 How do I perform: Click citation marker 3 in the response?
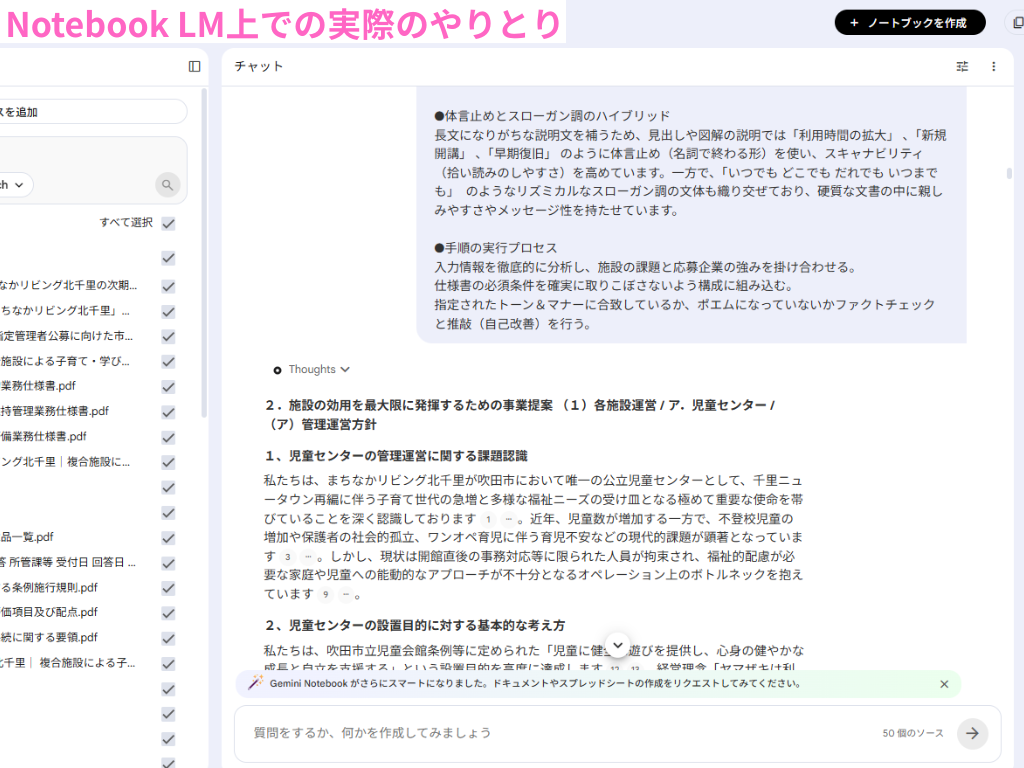pyautogui.click(x=288, y=557)
